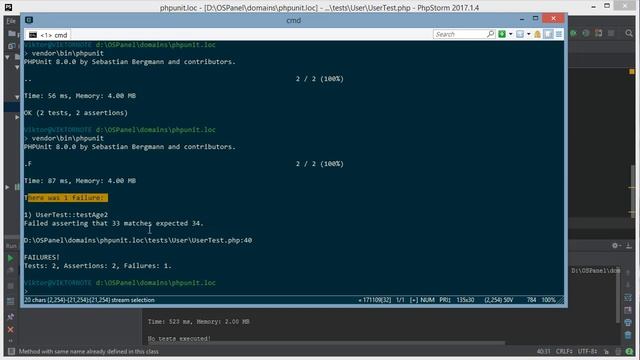Click the NUM indicator in ConEmu status bar
The image size is (640, 360).
coord(427,300)
